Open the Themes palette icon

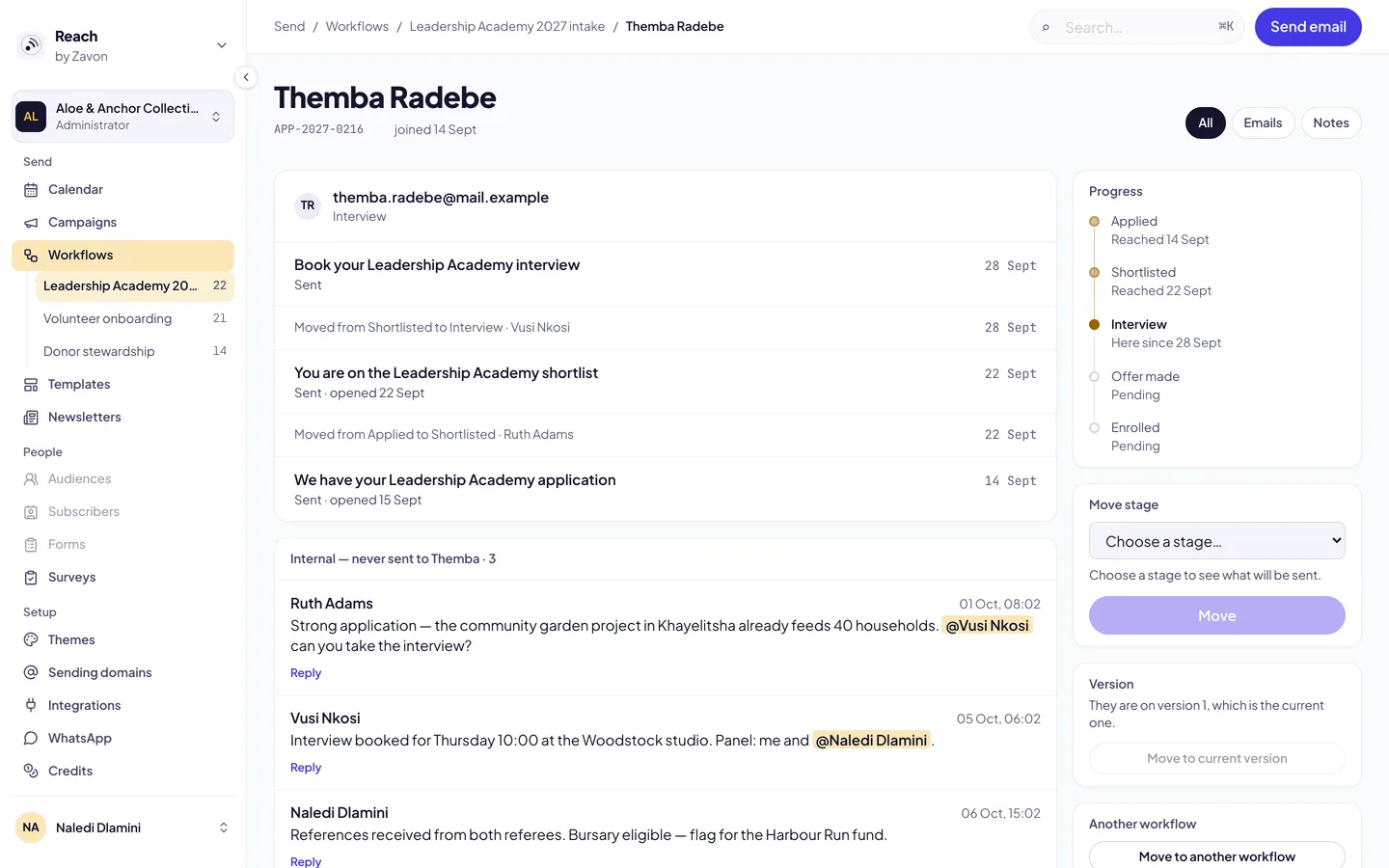pos(31,639)
